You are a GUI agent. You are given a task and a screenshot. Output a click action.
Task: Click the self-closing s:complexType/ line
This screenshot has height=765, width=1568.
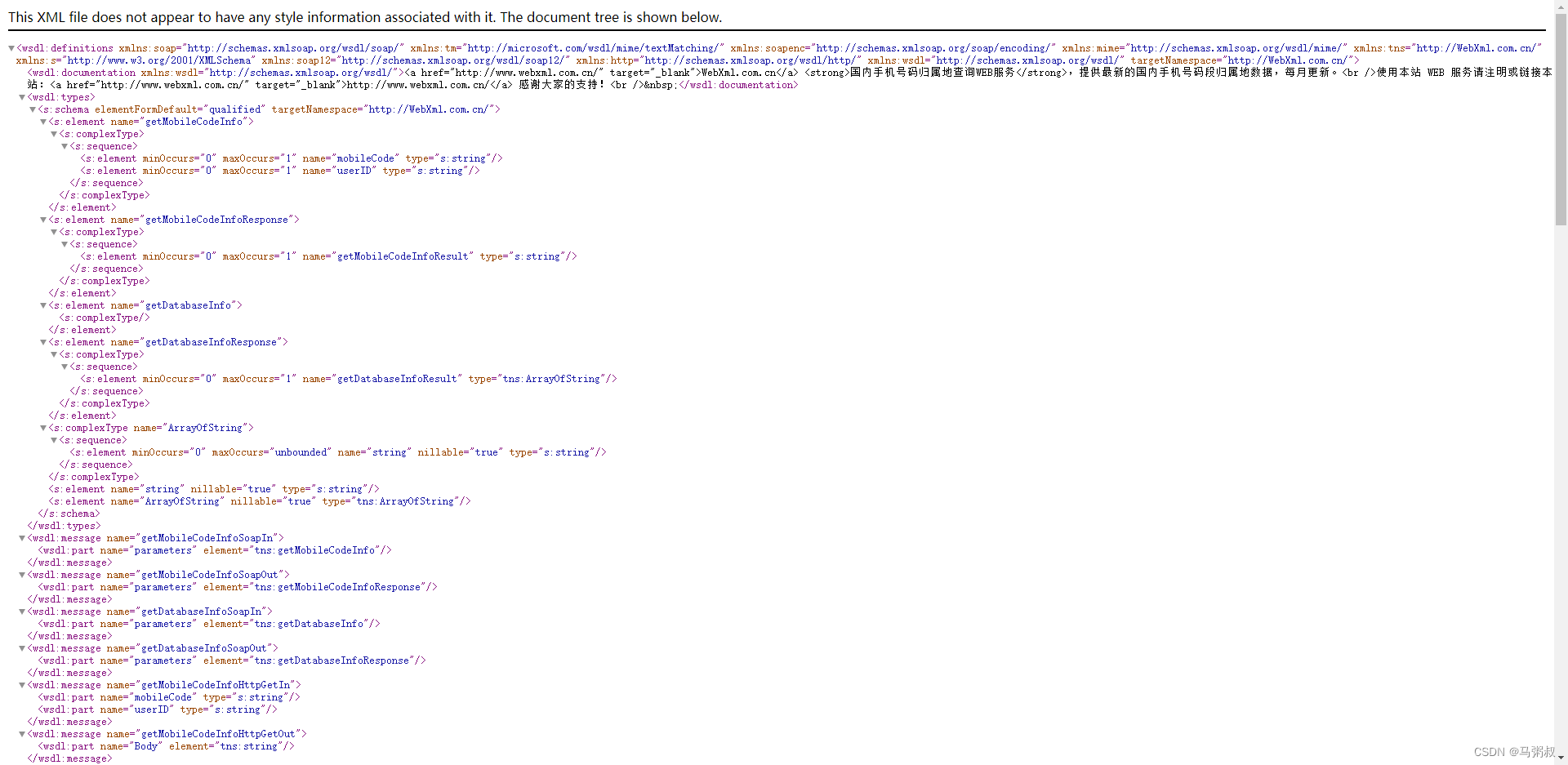point(105,318)
